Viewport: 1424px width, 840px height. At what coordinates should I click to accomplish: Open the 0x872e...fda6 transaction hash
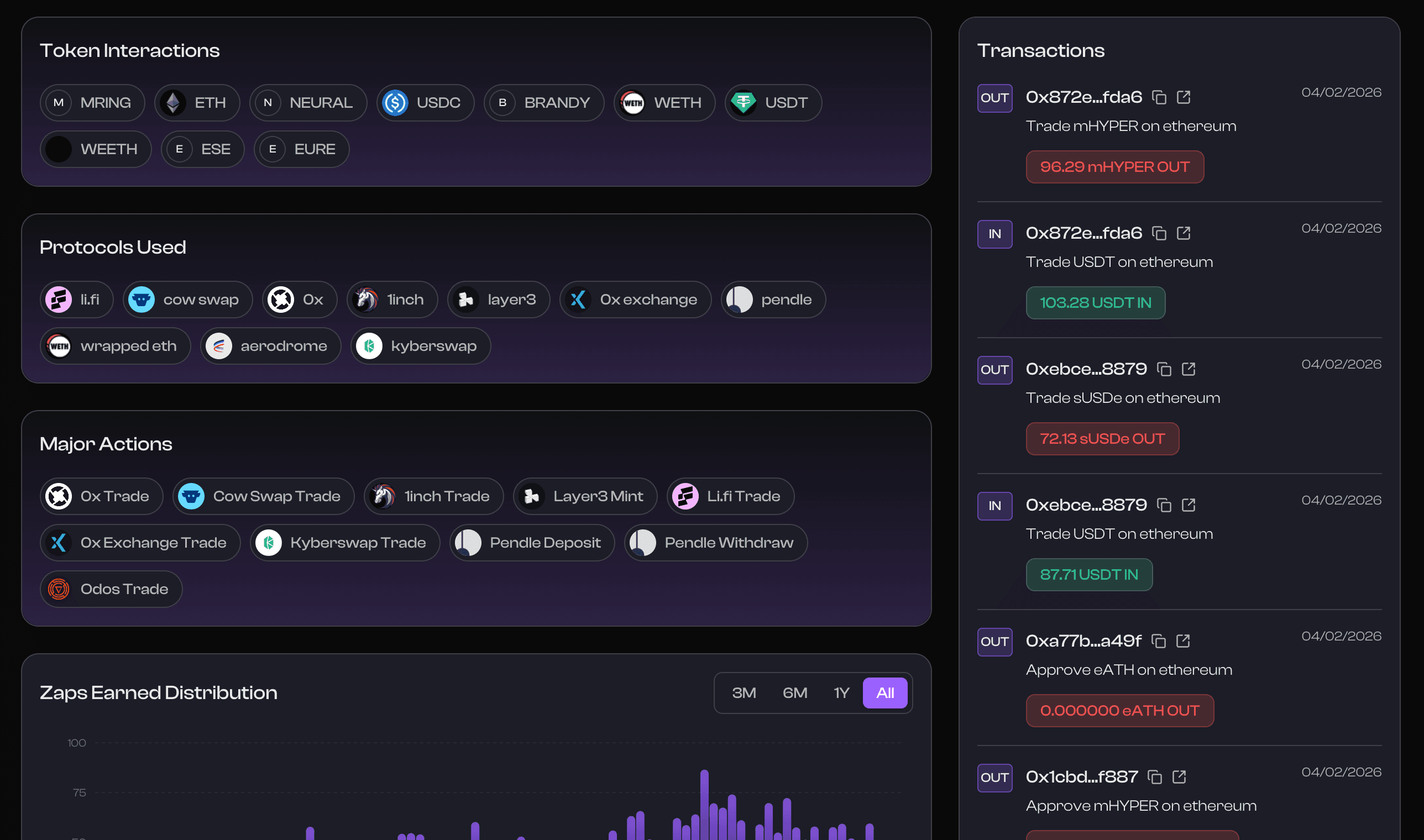[1083, 97]
